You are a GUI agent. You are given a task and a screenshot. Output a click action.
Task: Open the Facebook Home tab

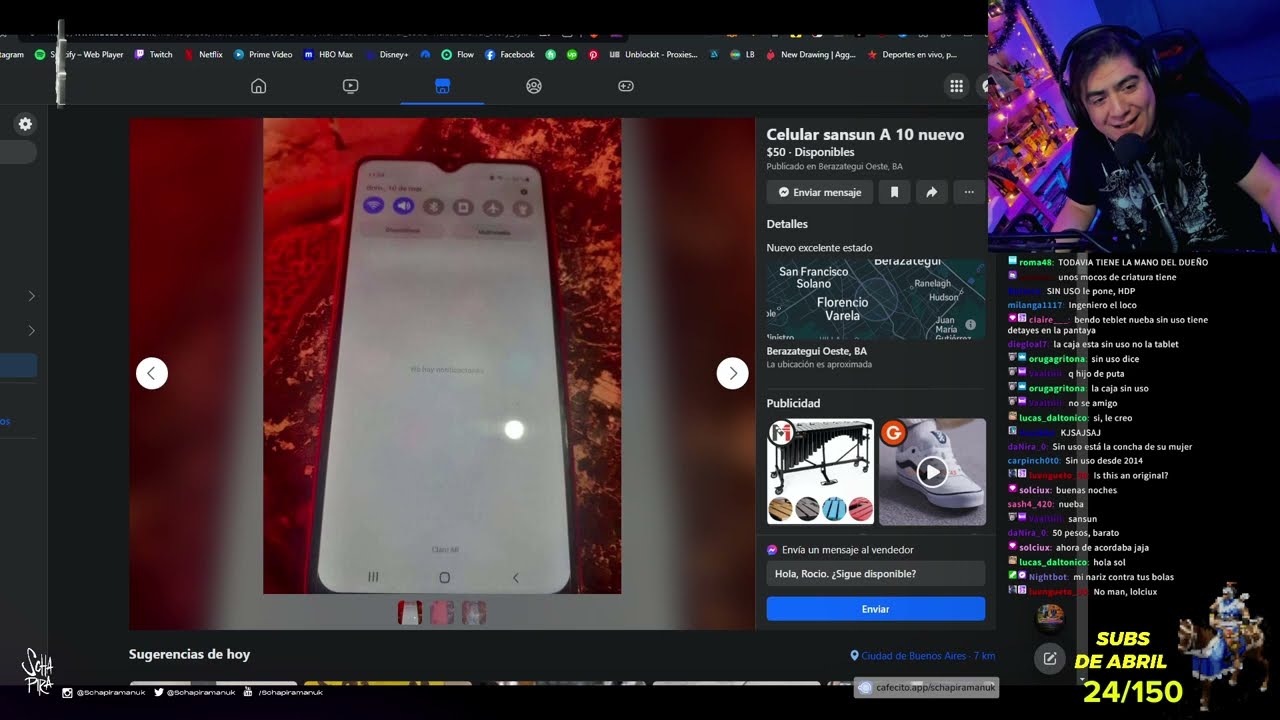(x=258, y=86)
